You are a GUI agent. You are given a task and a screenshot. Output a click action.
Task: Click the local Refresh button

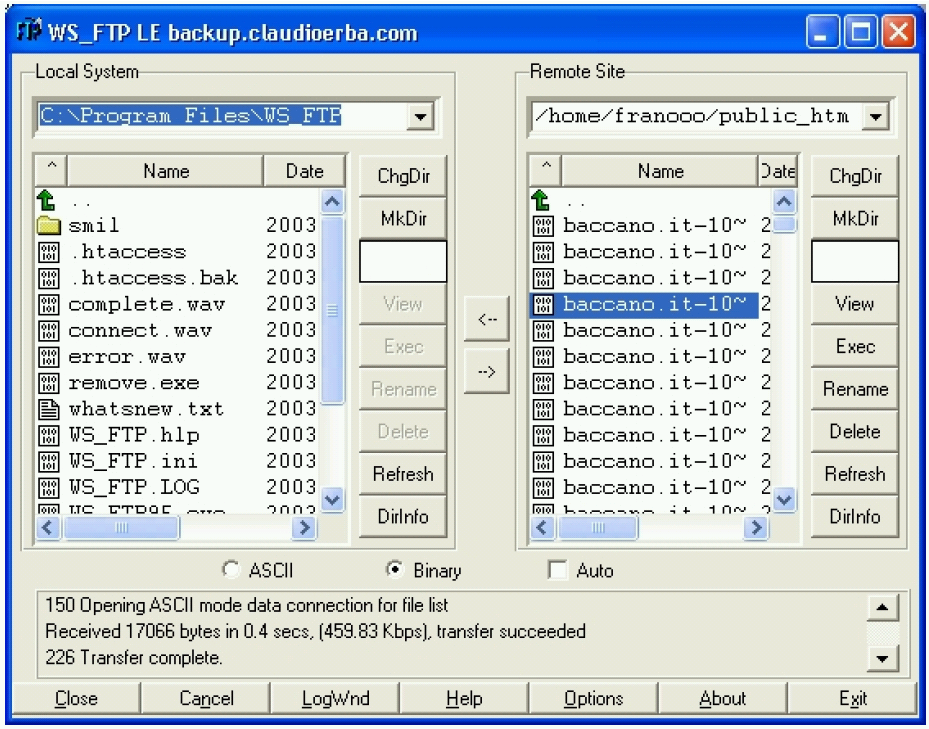click(x=403, y=474)
